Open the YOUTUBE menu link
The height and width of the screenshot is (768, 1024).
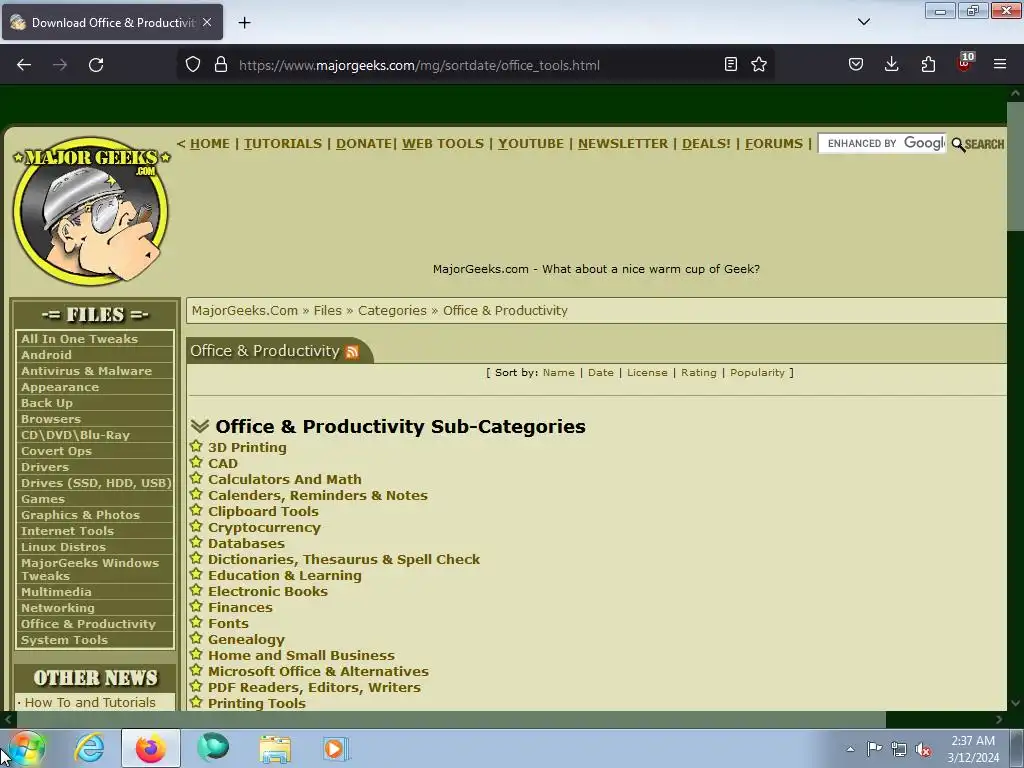(x=531, y=144)
